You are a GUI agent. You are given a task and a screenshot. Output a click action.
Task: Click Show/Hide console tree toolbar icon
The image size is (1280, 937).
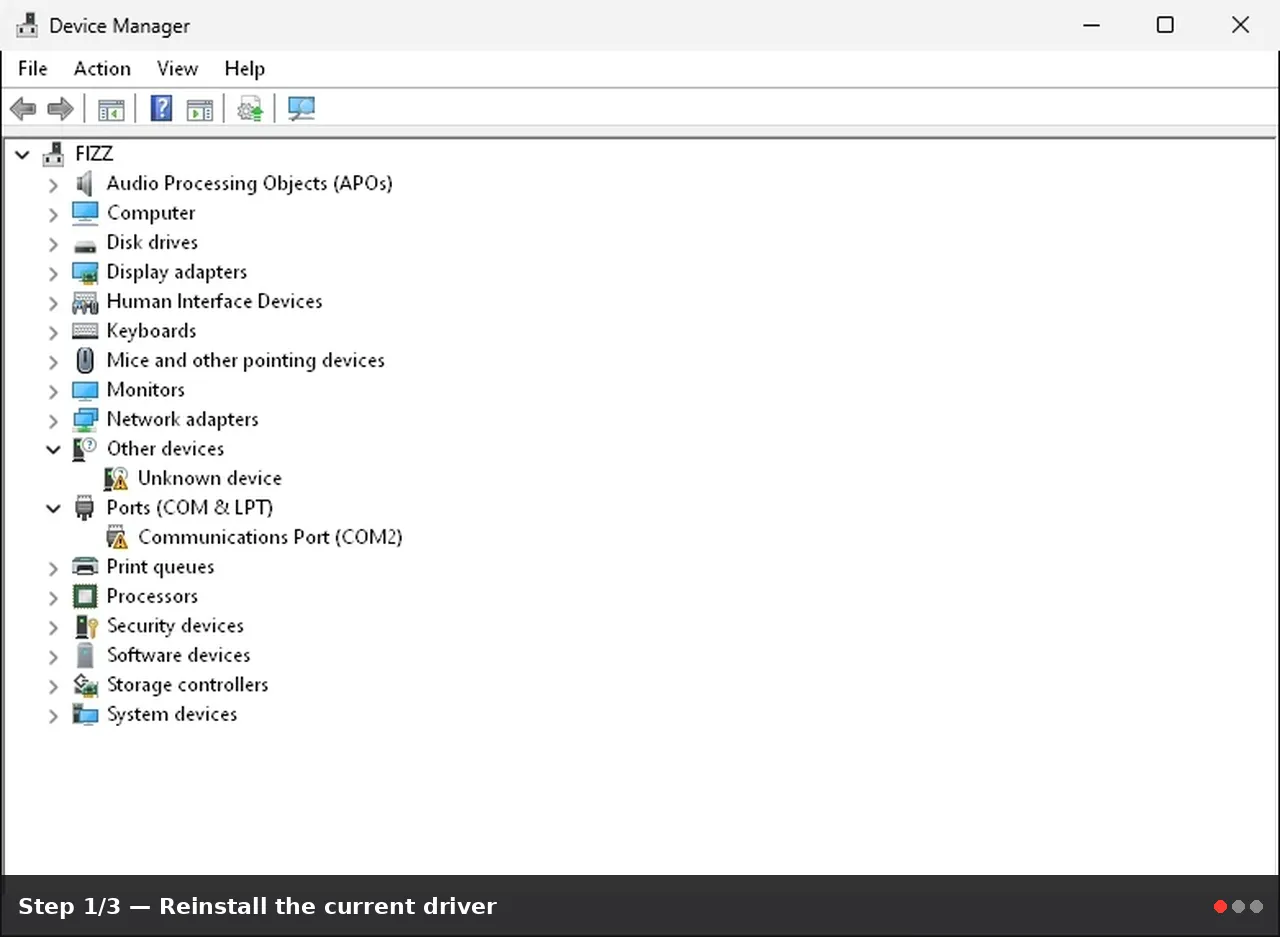(111, 109)
